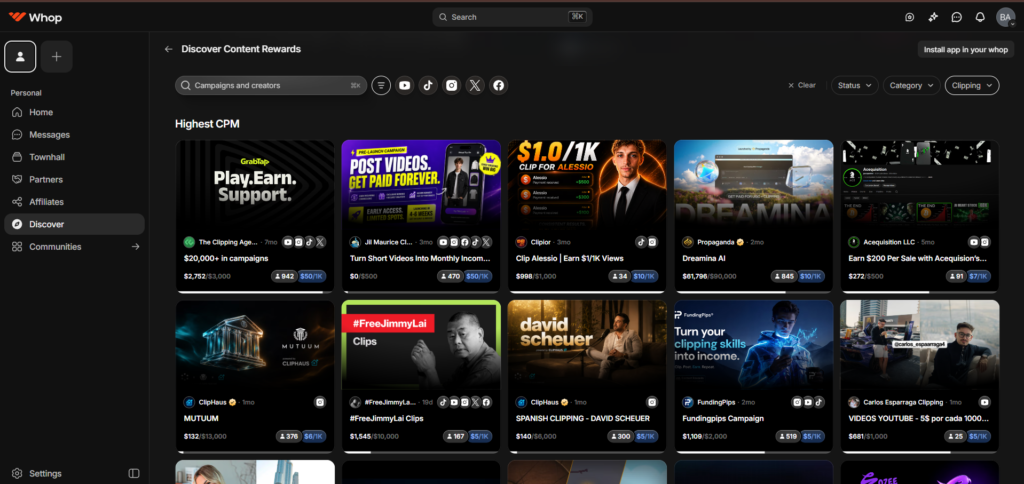Go to Home in the sidebar
Image resolution: width=1024 pixels, height=484 pixels.
click(74, 112)
